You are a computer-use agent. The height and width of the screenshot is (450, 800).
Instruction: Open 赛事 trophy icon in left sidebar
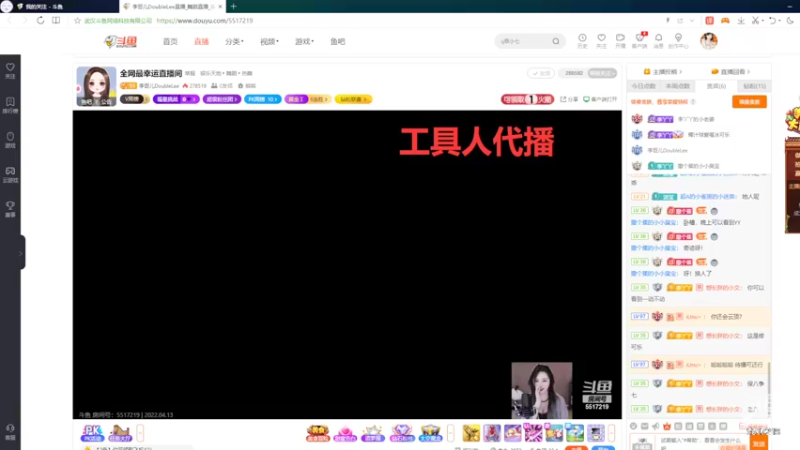(x=10, y=209)
